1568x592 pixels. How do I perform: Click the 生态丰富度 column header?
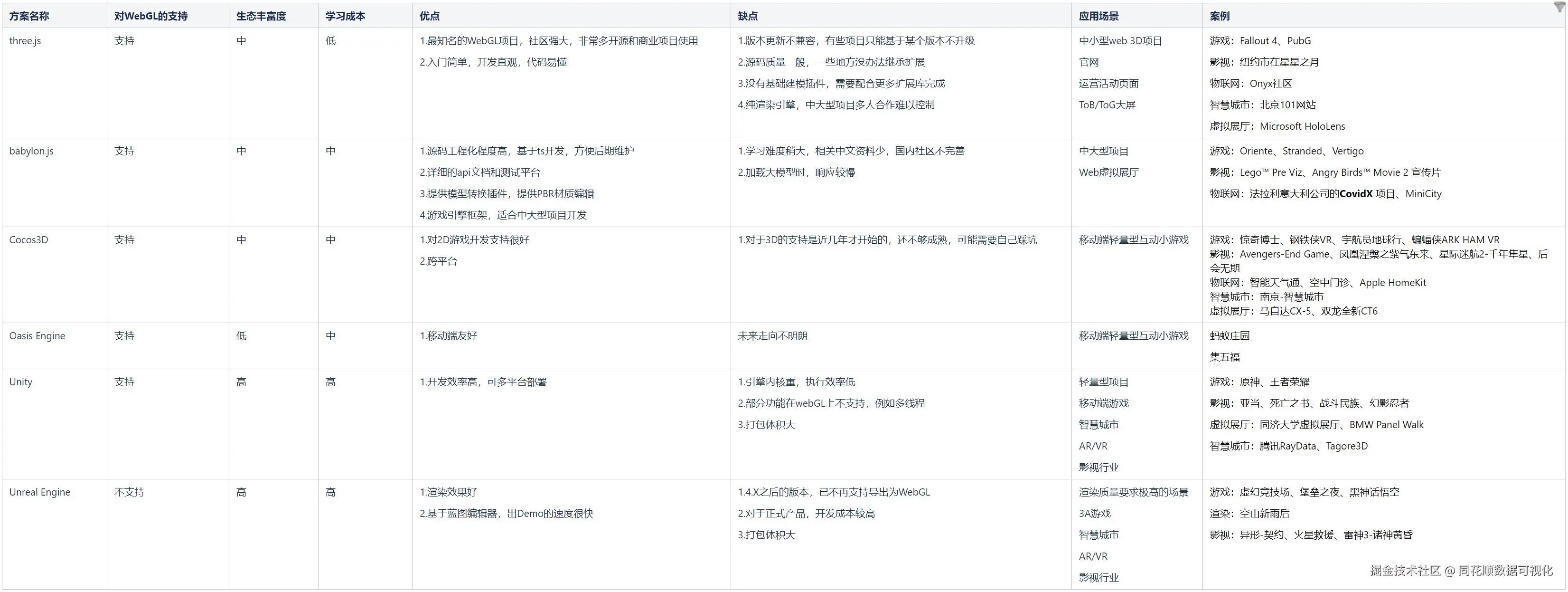point(261,17)
